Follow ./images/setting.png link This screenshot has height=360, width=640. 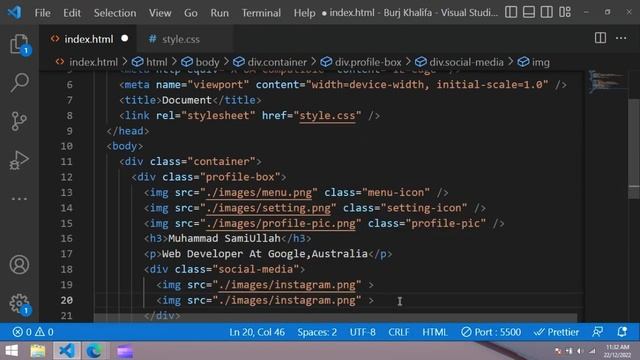[269, 208]
